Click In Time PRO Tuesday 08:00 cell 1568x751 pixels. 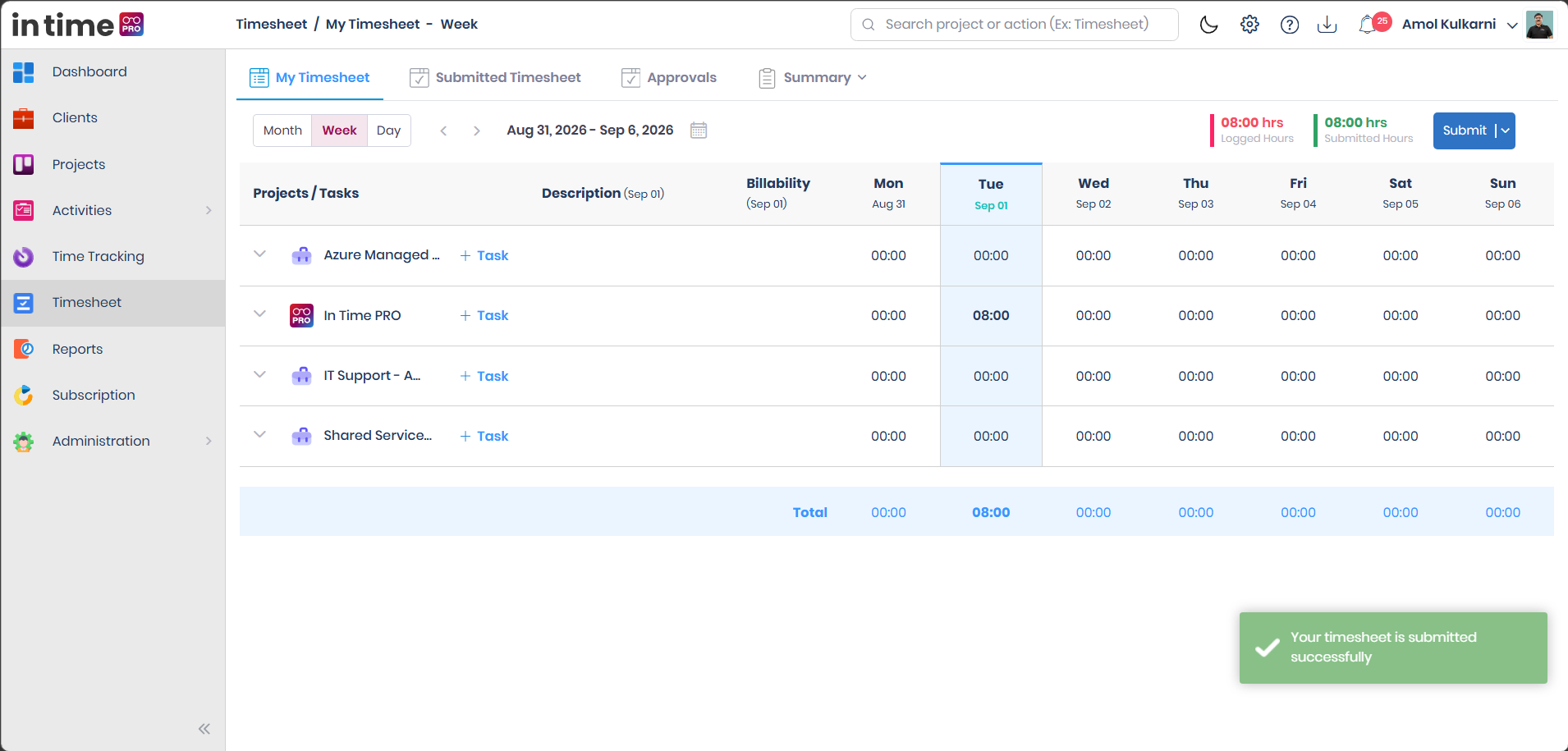tap(991, 315)
